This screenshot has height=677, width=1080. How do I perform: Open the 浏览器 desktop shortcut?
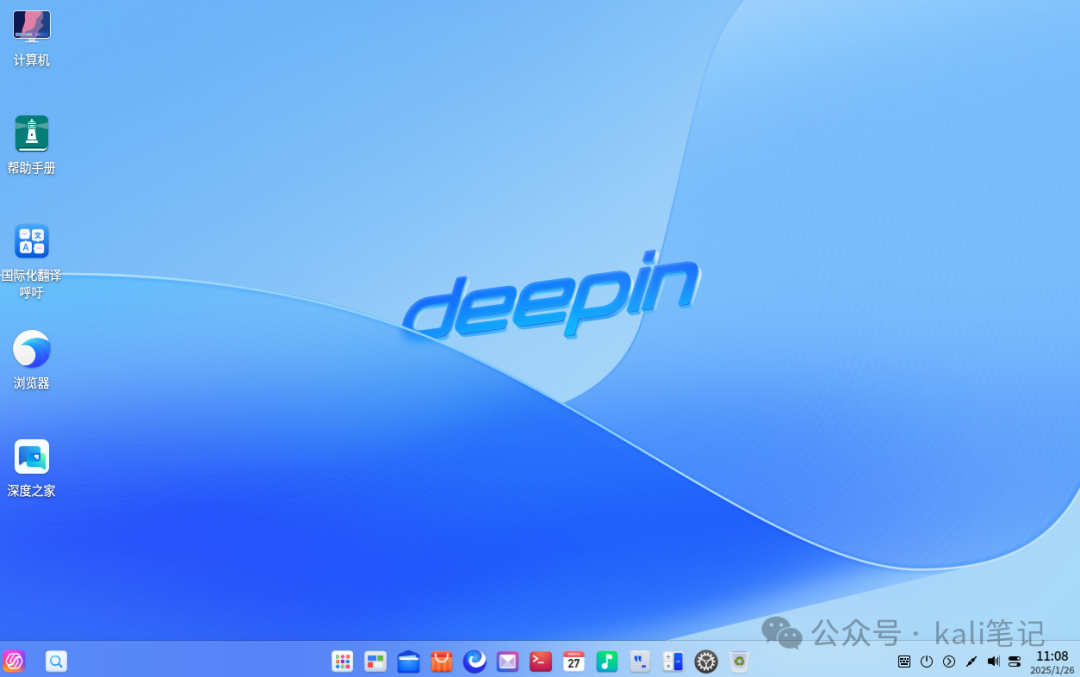pos(32,348)
